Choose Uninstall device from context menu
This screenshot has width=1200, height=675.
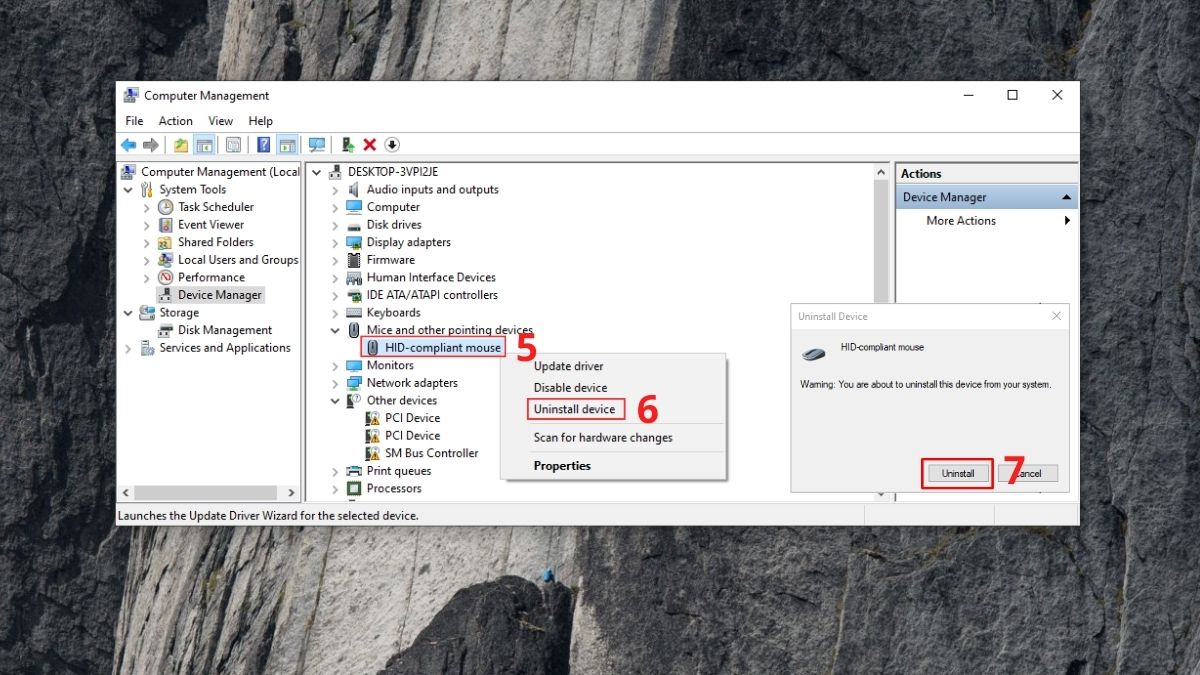574,409
